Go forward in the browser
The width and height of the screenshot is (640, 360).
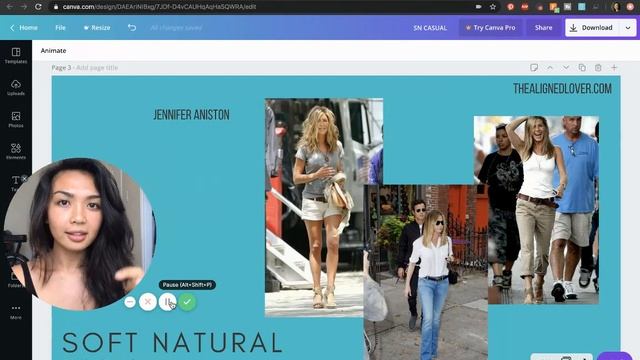[x=24, y=7]
